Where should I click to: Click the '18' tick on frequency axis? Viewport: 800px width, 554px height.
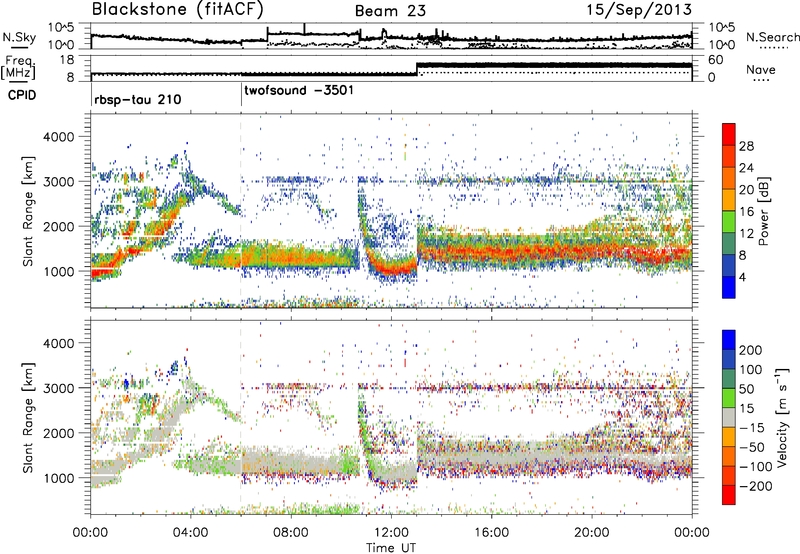tap(67, 60)
